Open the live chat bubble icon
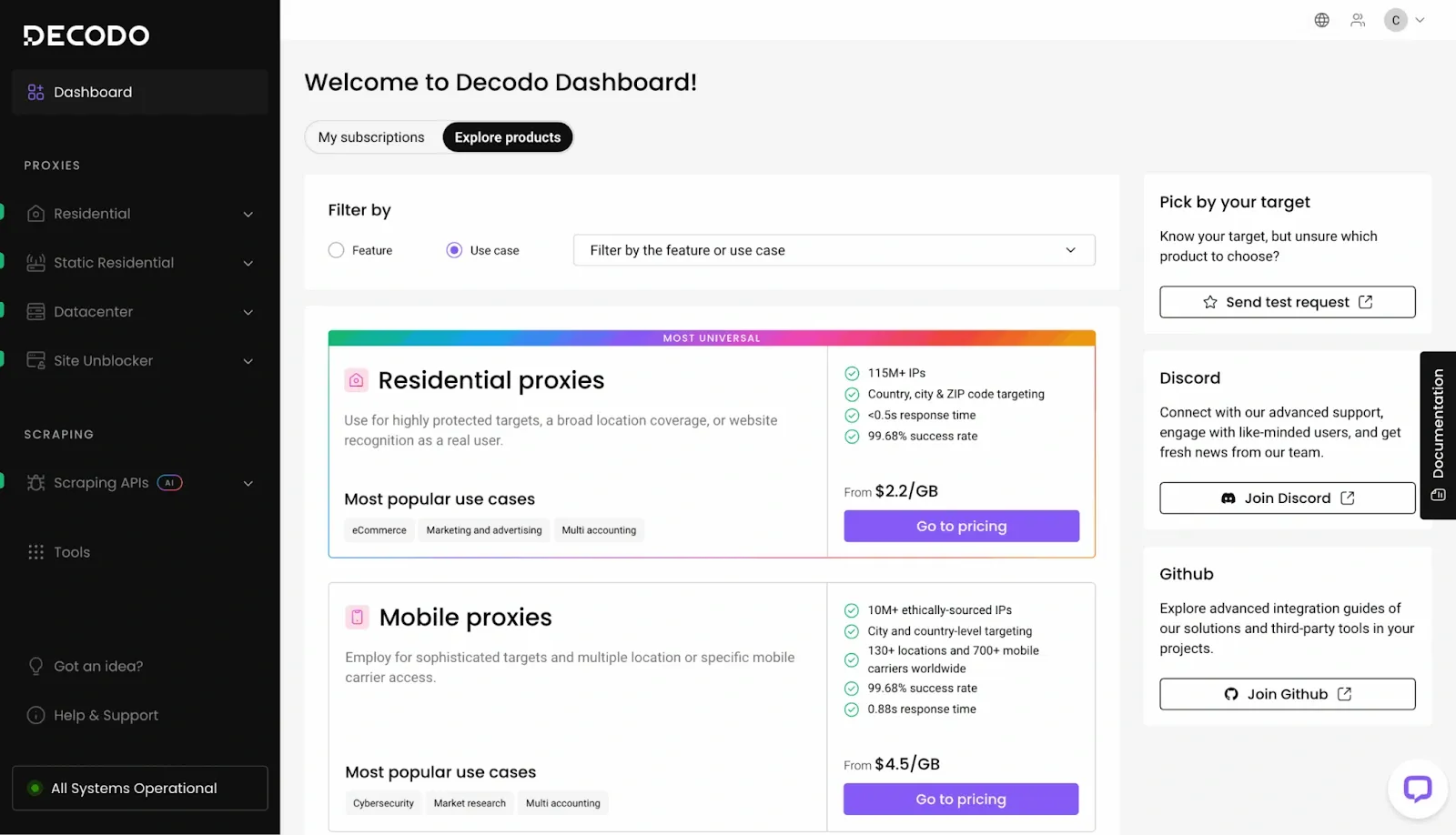1456x835 pixels. click(x=1417, y=788)
